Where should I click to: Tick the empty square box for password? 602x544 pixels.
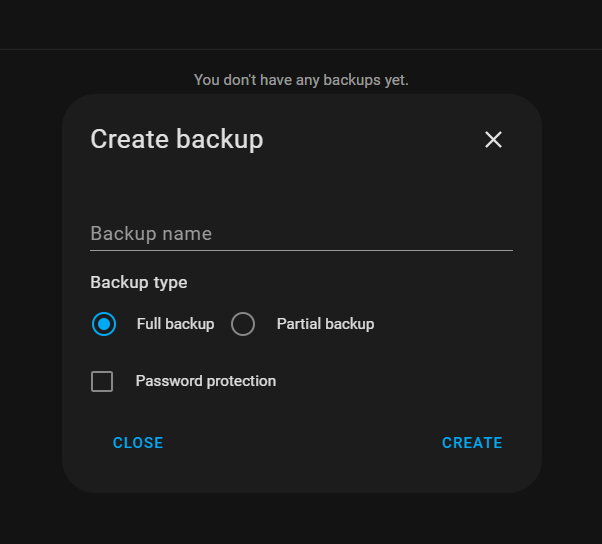pyautogui.click(x=102, y=381)
